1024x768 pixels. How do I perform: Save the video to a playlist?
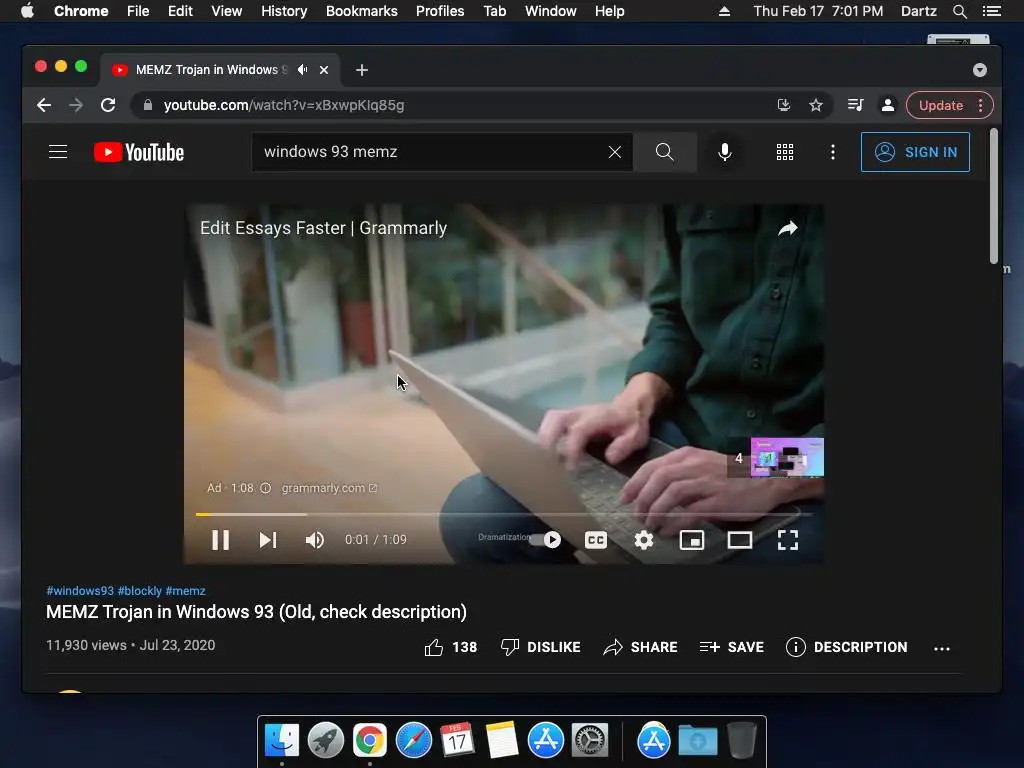731,647
